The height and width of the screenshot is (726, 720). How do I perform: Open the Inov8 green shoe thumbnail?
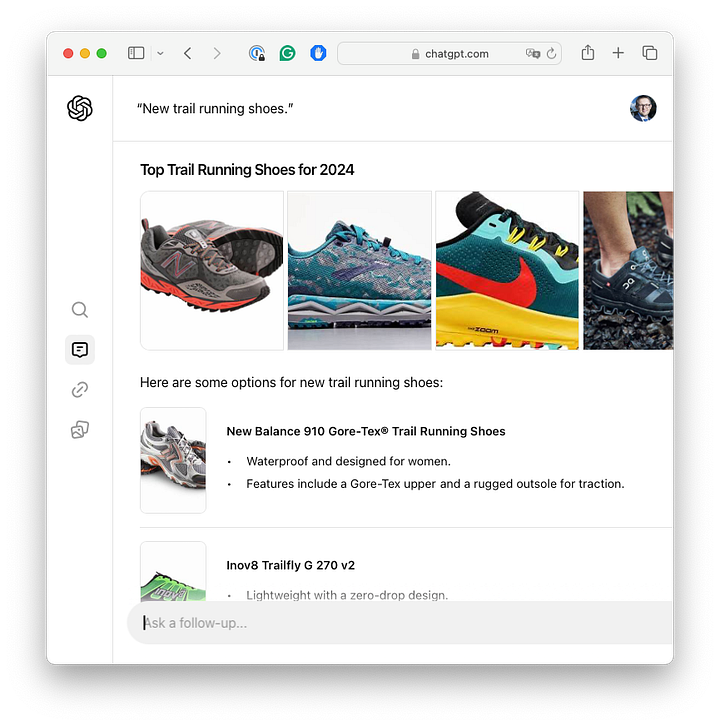(173, 571)
